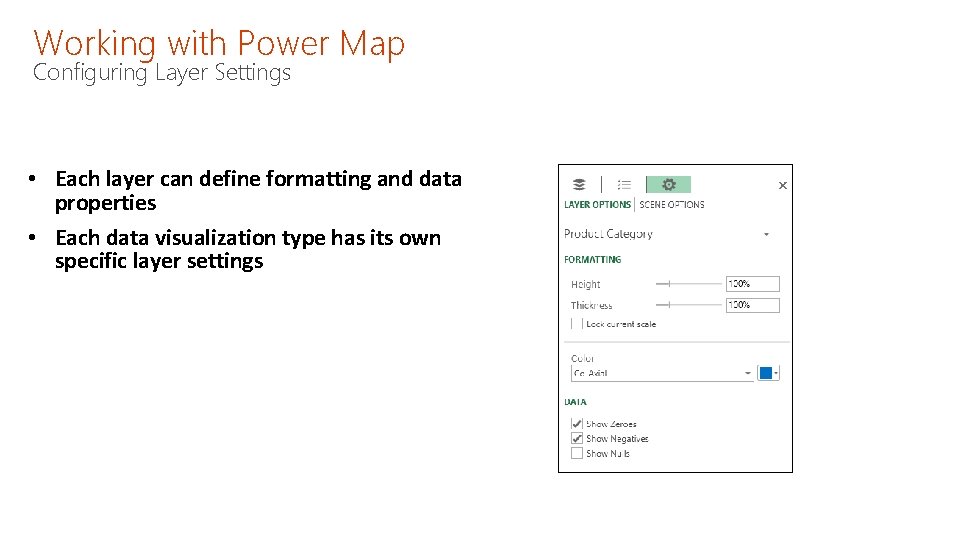Edit the Height percentage field
The image size is (960, 540).
click(752, 284)
